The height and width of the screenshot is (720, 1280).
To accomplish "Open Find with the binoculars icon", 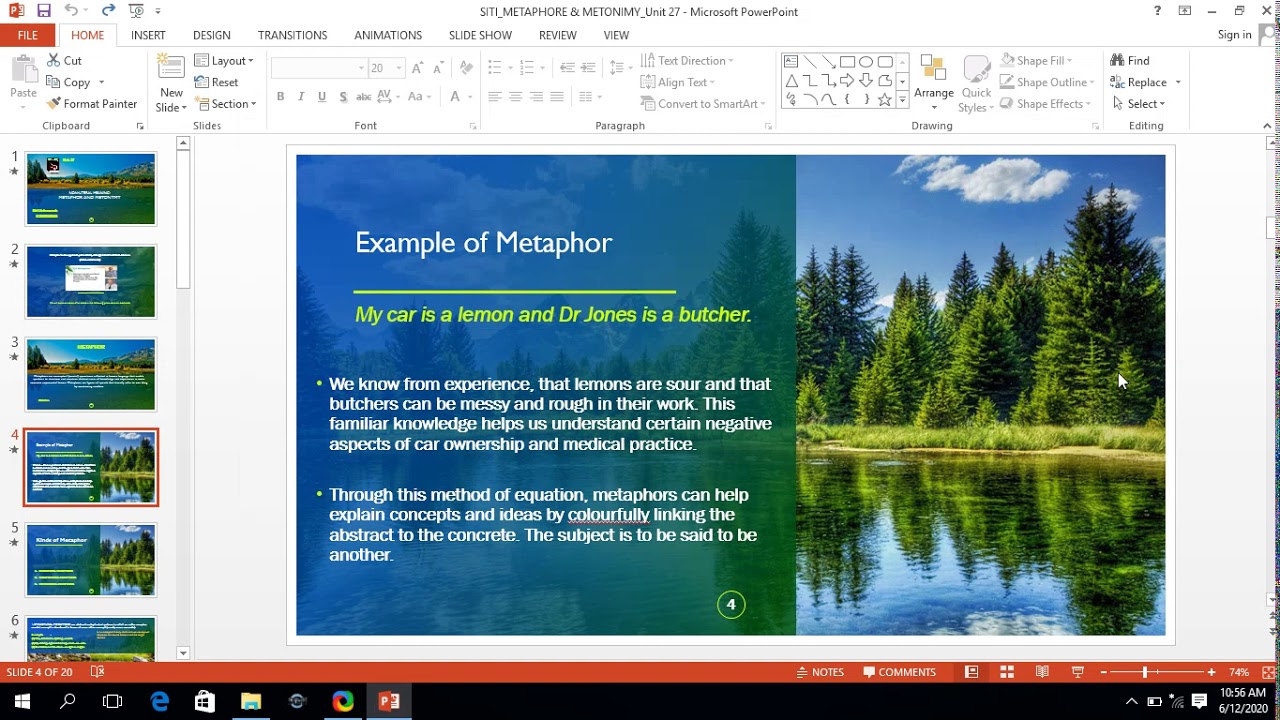I will [1130, 61].
